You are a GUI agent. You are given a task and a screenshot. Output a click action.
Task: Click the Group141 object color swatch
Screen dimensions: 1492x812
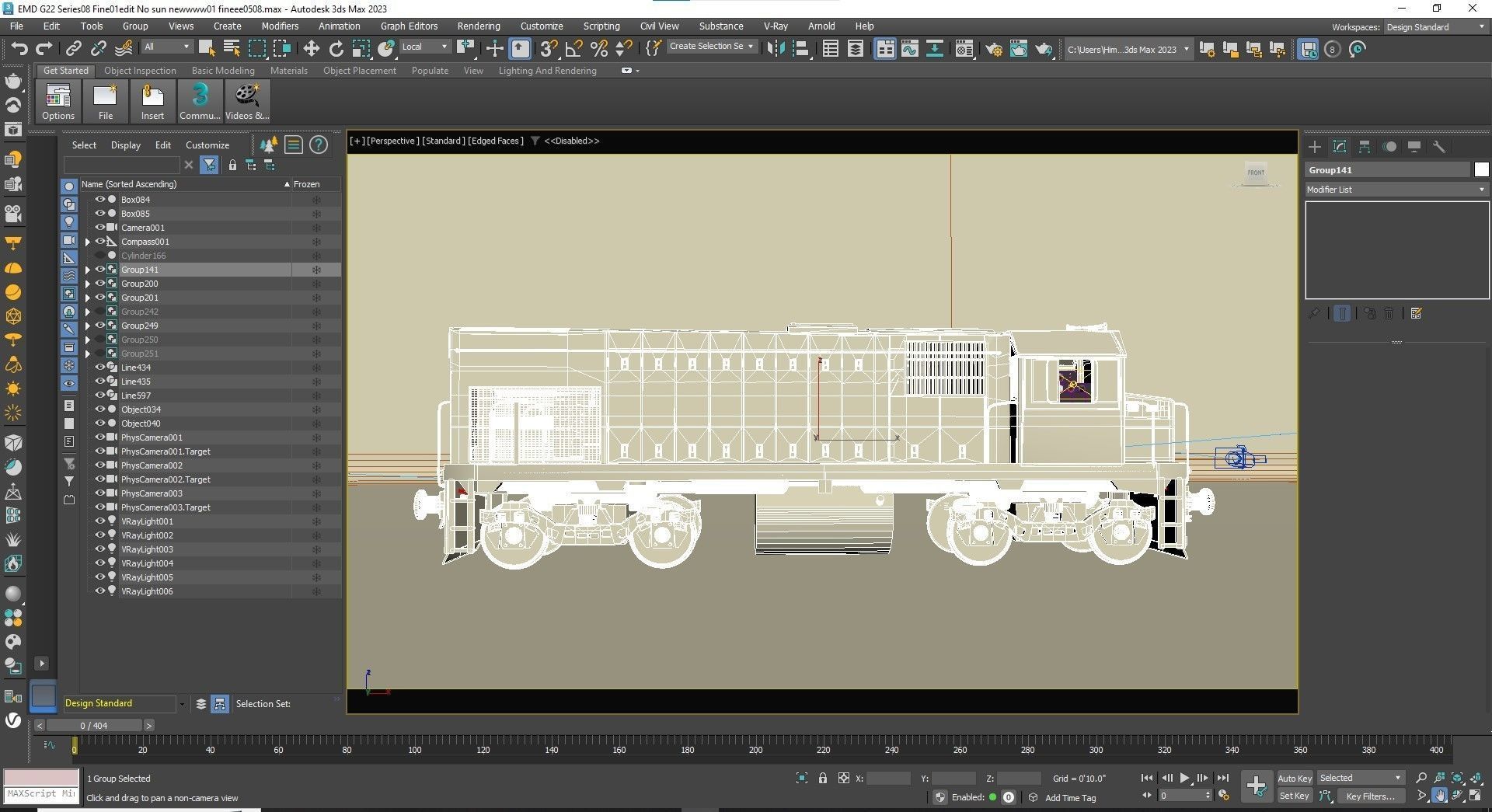click(x=1481, y=170)
